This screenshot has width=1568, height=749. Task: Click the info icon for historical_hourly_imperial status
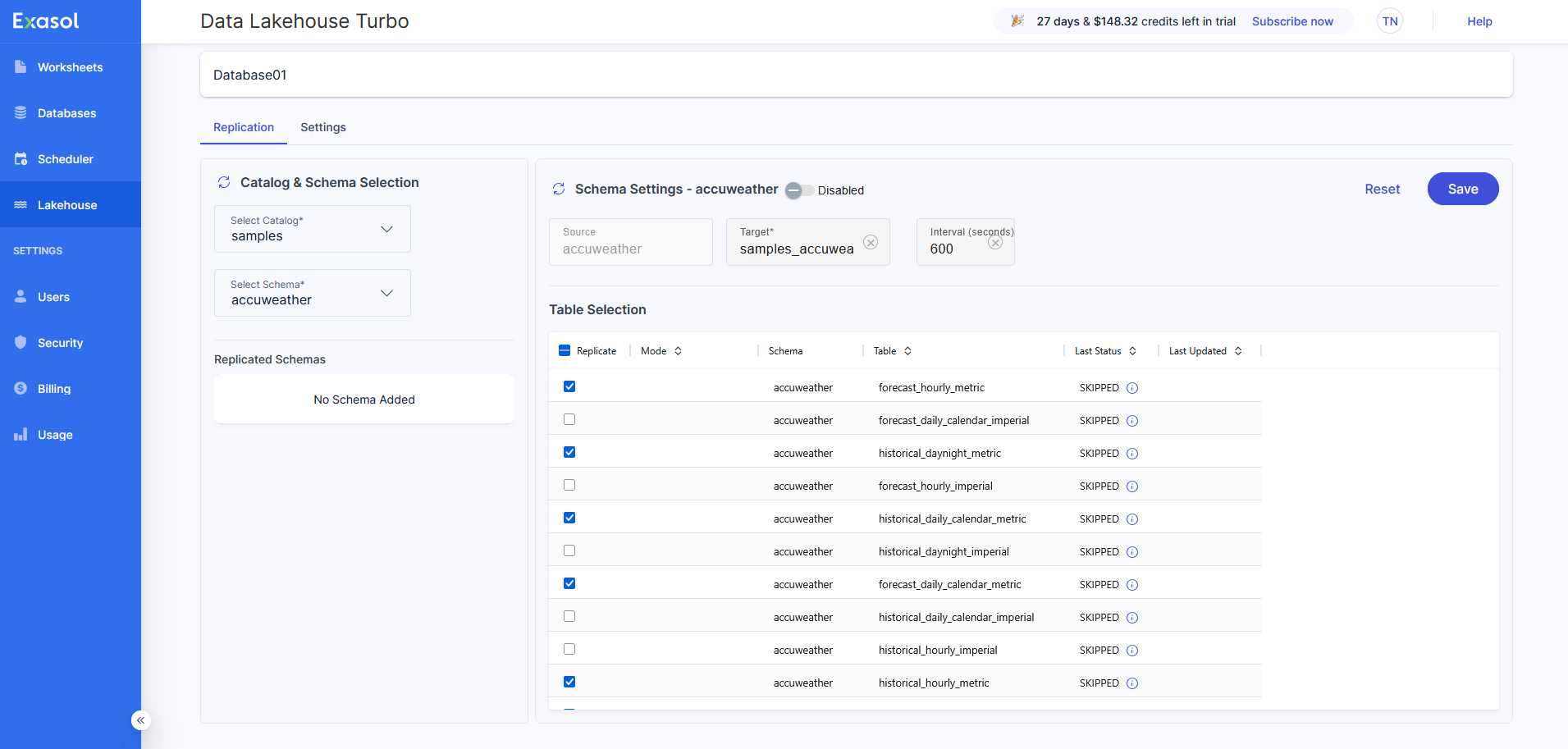click(x=1132, y=651)
